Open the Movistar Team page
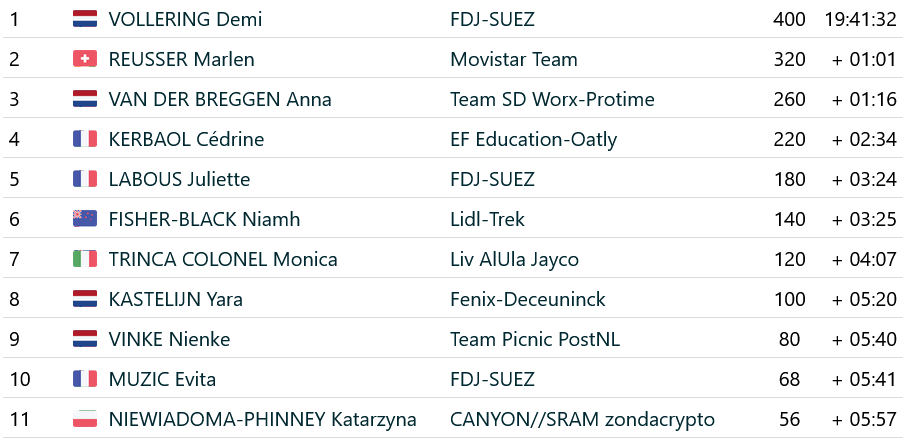The width and height of the screenshot is (913, 441). pyautogui.click(x=514, y=59)
